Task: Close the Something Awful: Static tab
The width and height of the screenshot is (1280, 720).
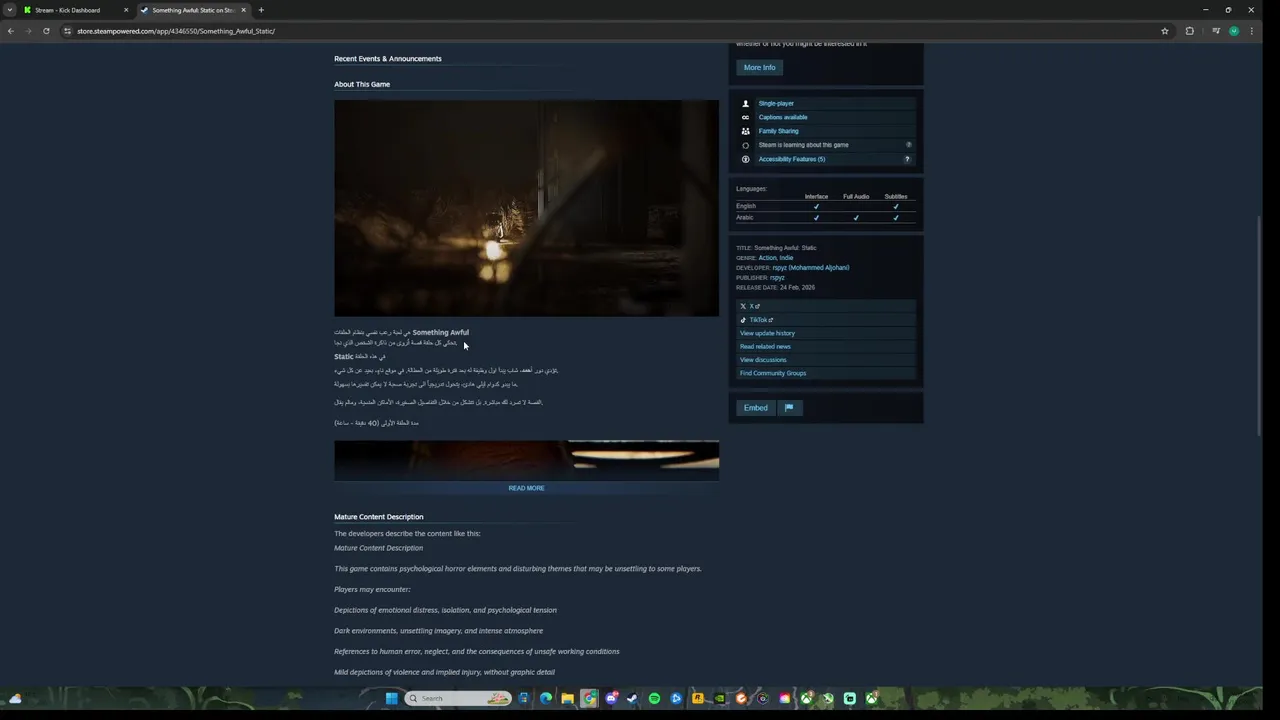Action: coord(243,10)
